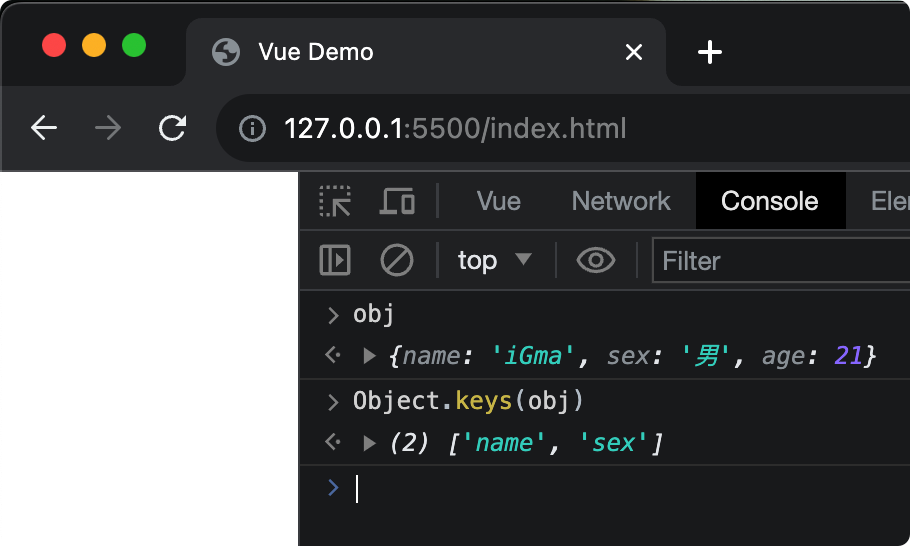Select the Console tab
The width and height of the screenshot is (910, 546).
[769, 201]
